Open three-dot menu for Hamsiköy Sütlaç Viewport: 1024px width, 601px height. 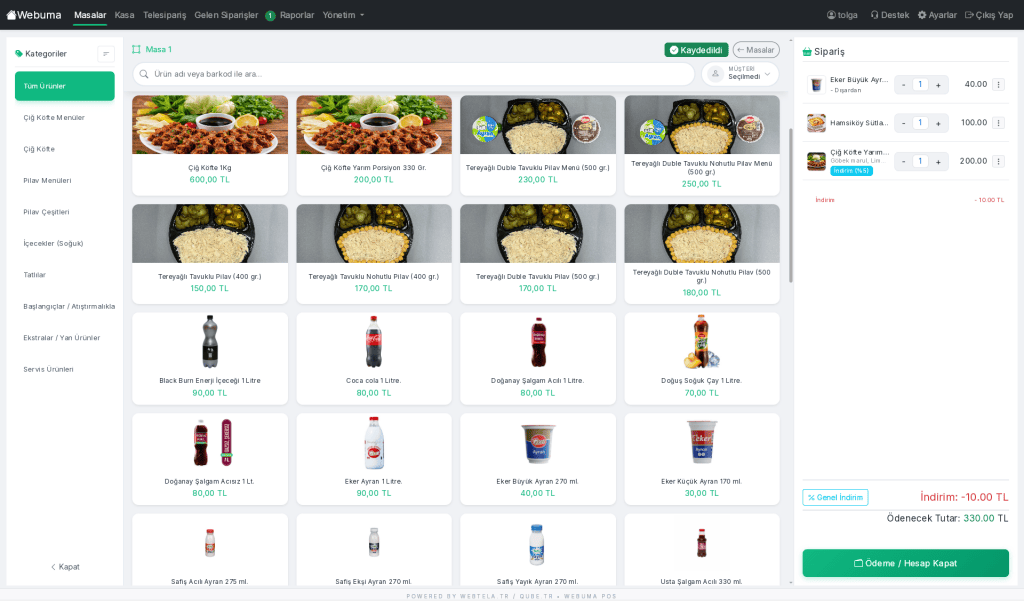coord(998,123)
